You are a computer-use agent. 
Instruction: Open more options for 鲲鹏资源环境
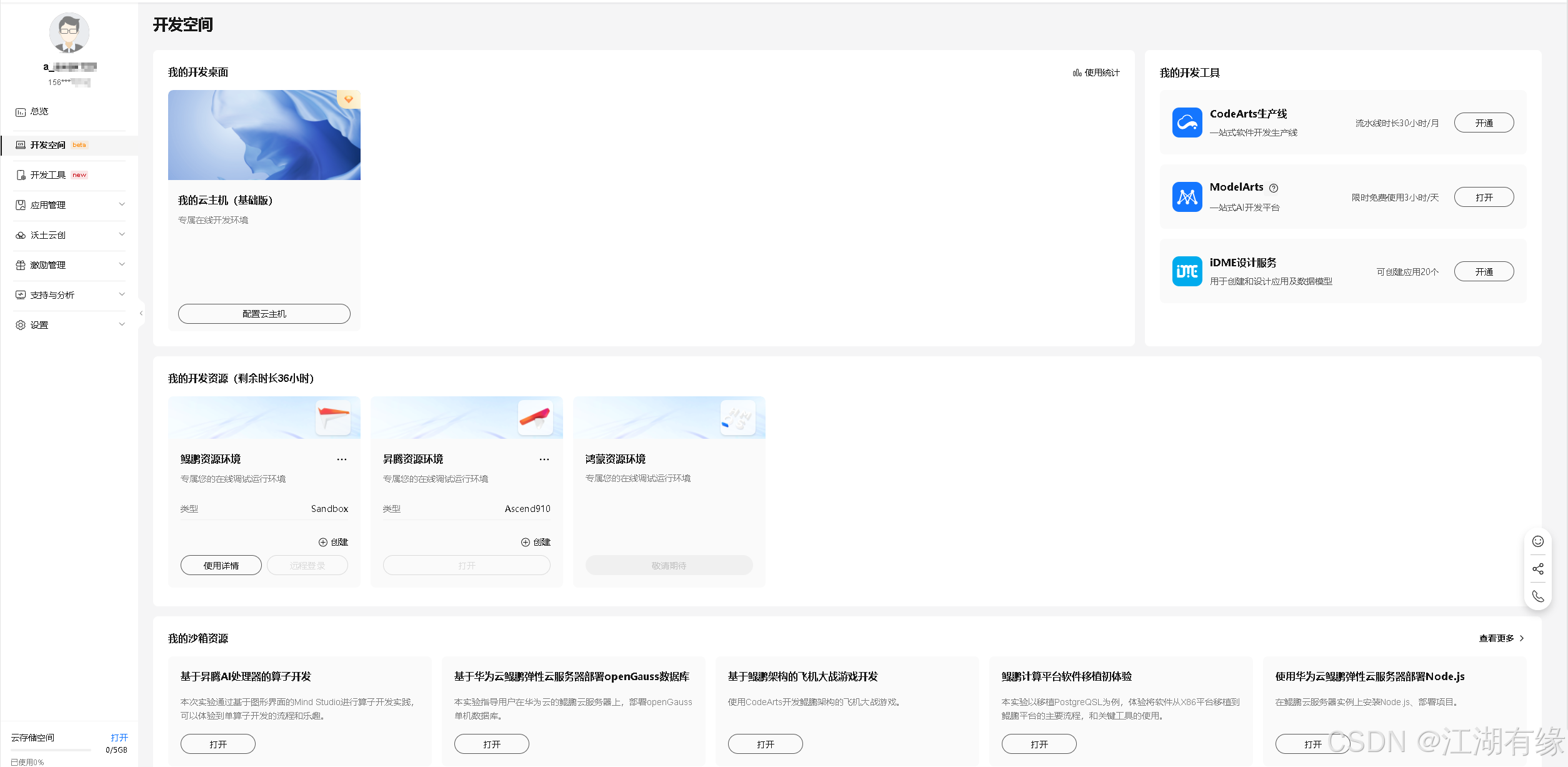coord(342,459)
